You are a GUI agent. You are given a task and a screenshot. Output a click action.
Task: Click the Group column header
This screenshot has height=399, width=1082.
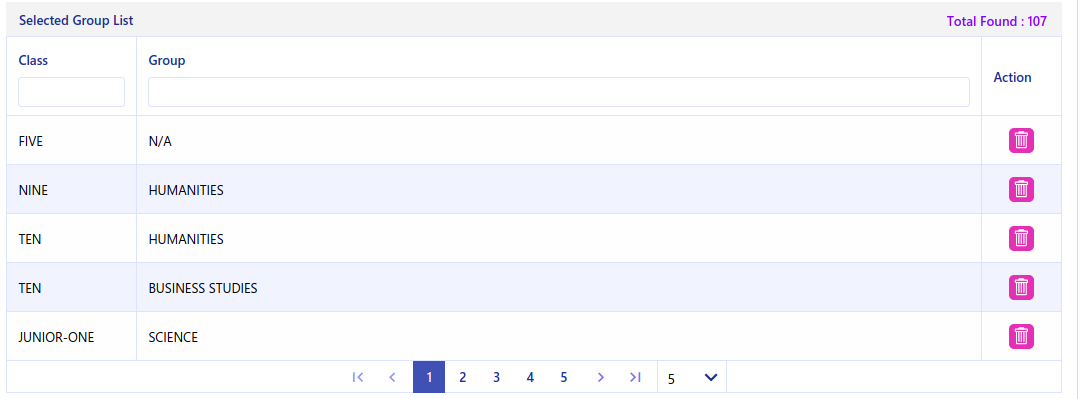click(x=167, y=60)
